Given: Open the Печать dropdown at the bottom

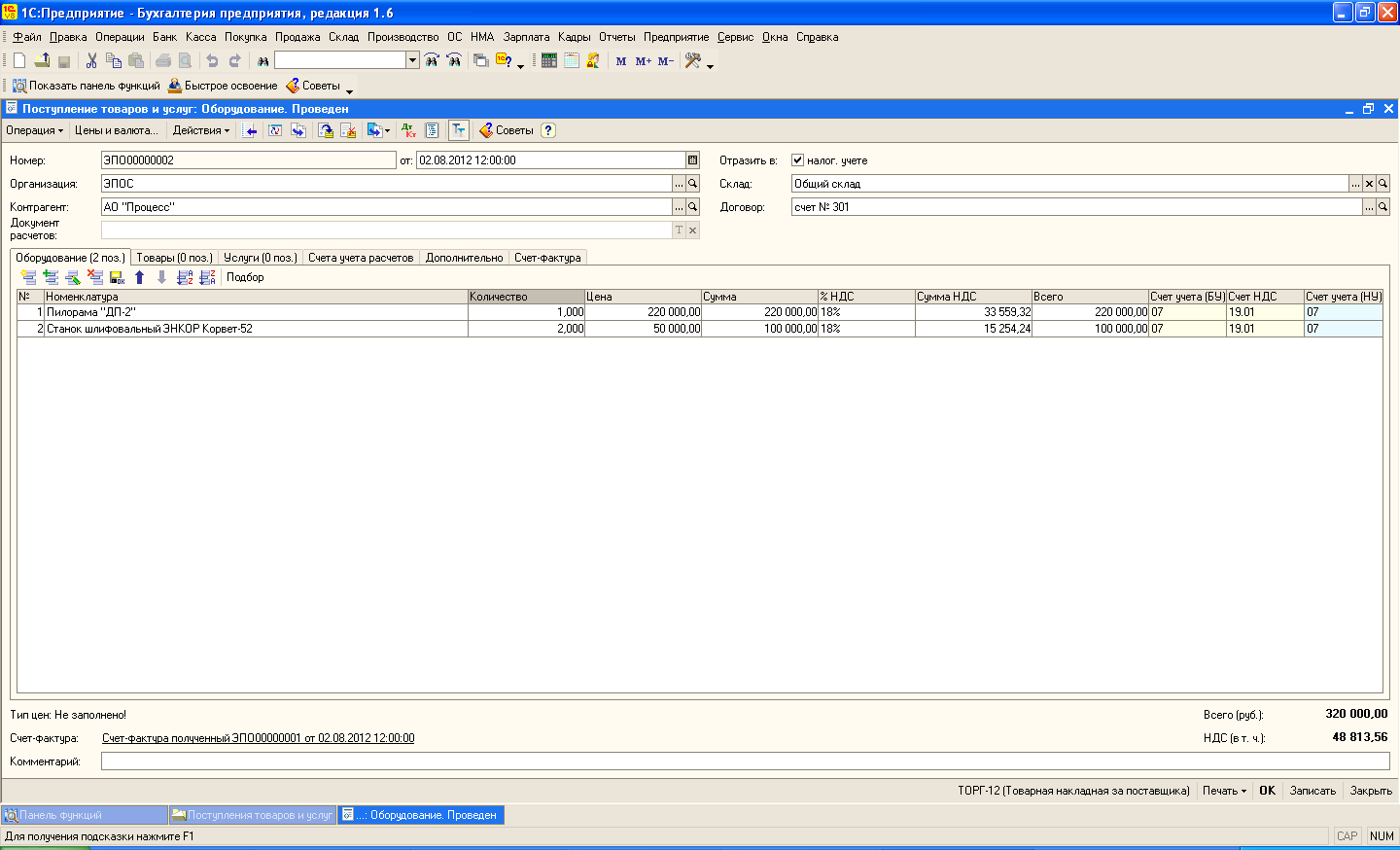Looking at the screenshot, I should (x=1224, y=791).
